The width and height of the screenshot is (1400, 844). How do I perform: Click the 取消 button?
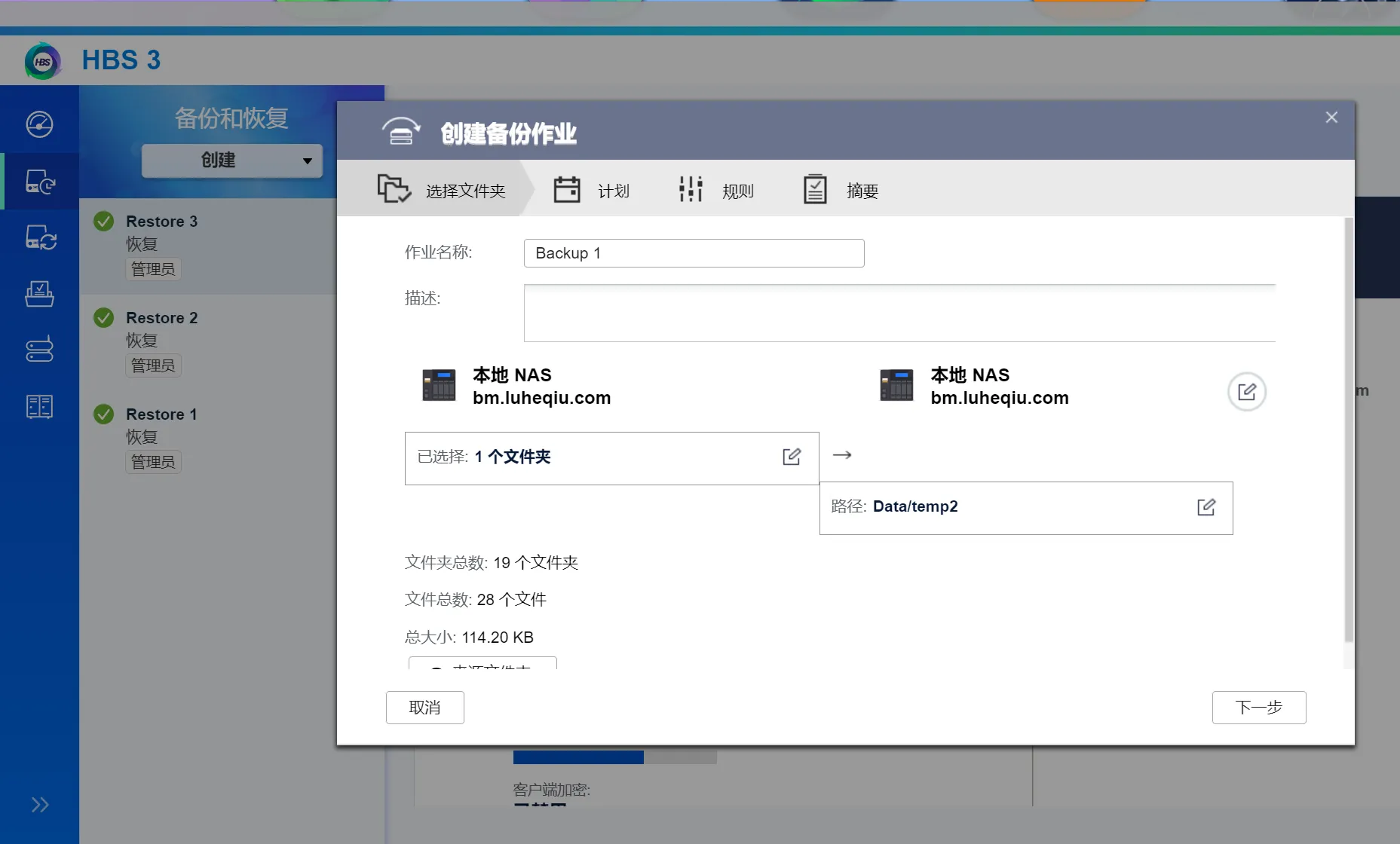[424, 708]
